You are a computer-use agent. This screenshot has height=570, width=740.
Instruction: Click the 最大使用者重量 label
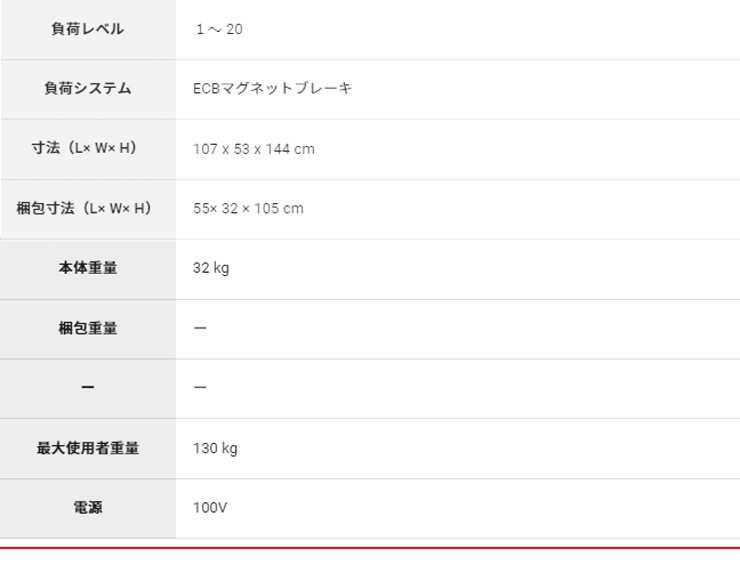88,448
